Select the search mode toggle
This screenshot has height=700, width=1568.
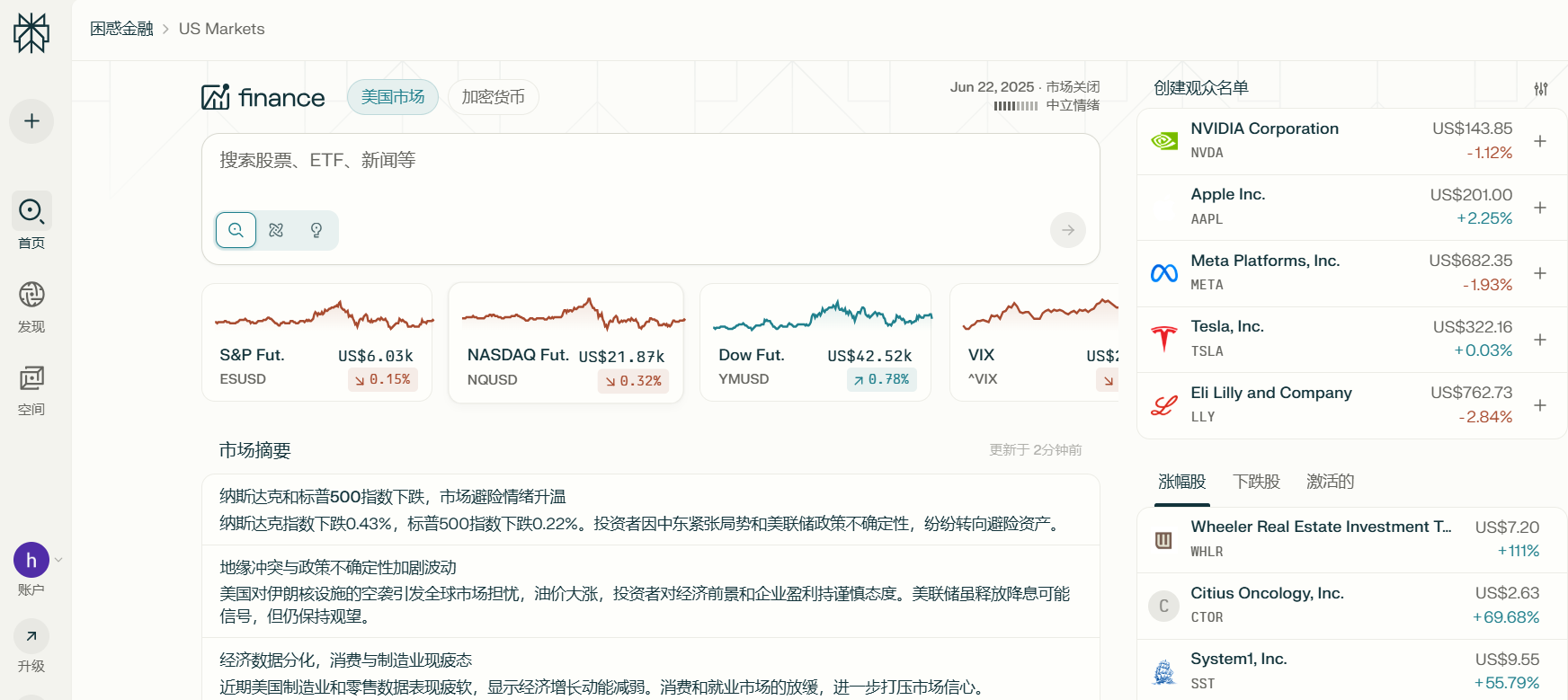(x=236, y=230)
